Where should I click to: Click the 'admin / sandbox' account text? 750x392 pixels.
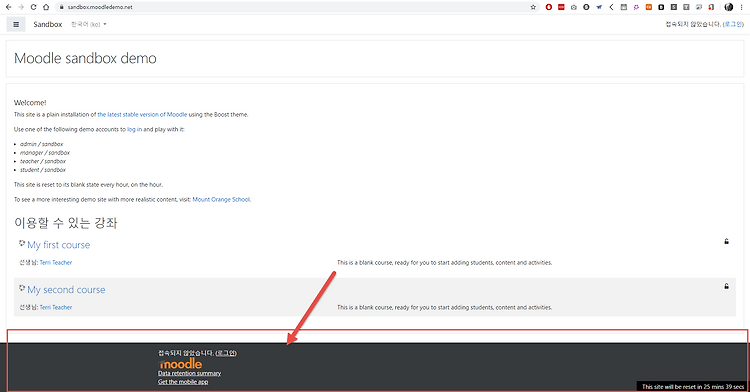tap(42, 144)
